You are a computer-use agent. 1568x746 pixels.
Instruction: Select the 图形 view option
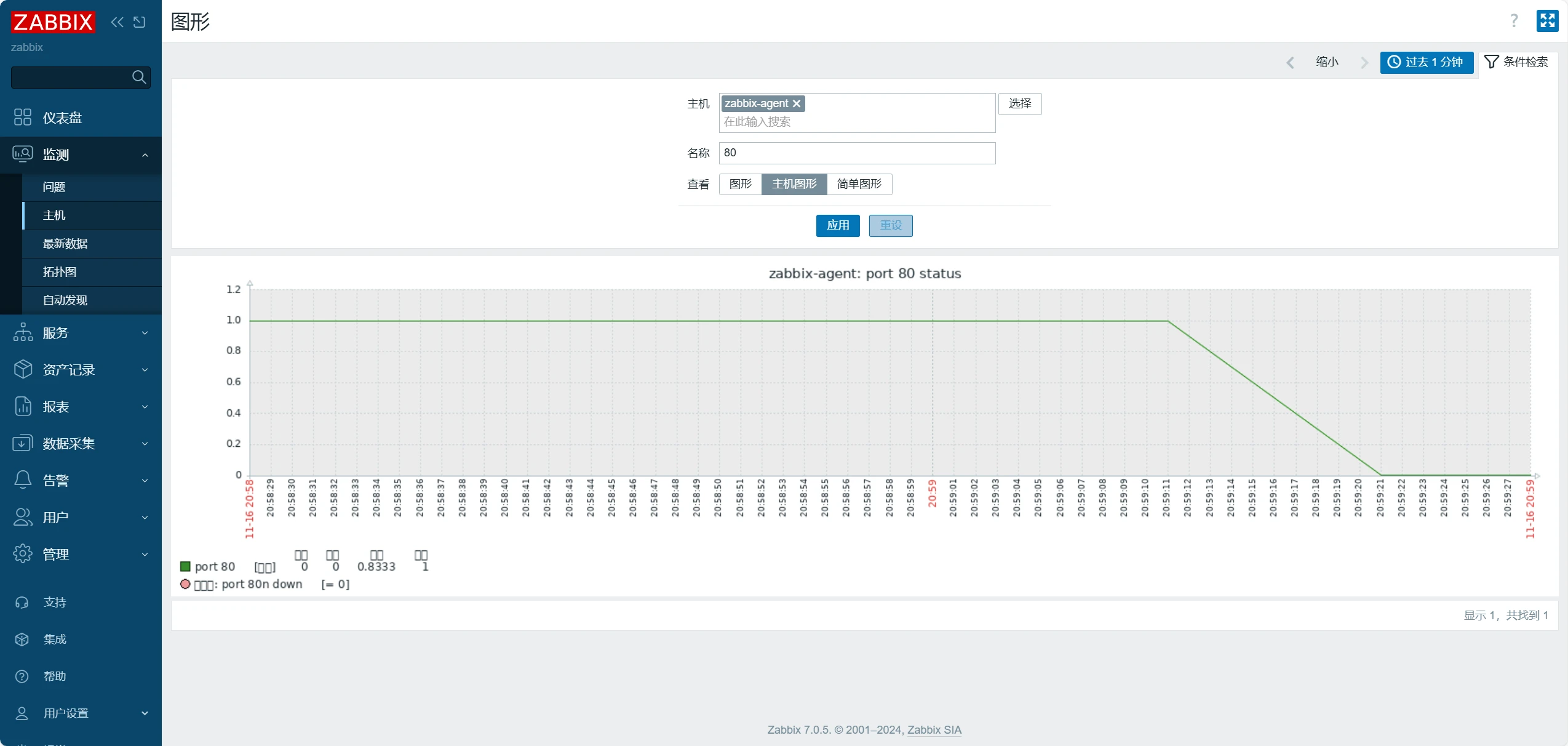pos(740,184)
